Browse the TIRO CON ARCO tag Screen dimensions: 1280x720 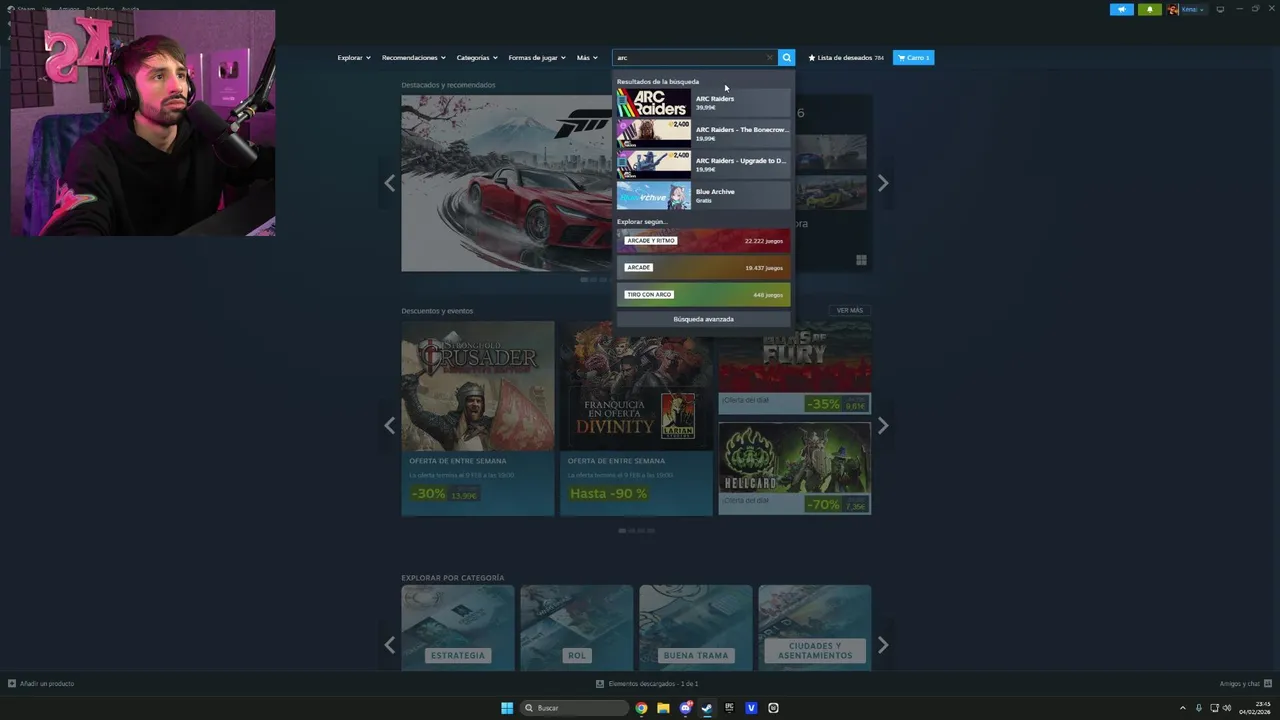click(703, 295)
